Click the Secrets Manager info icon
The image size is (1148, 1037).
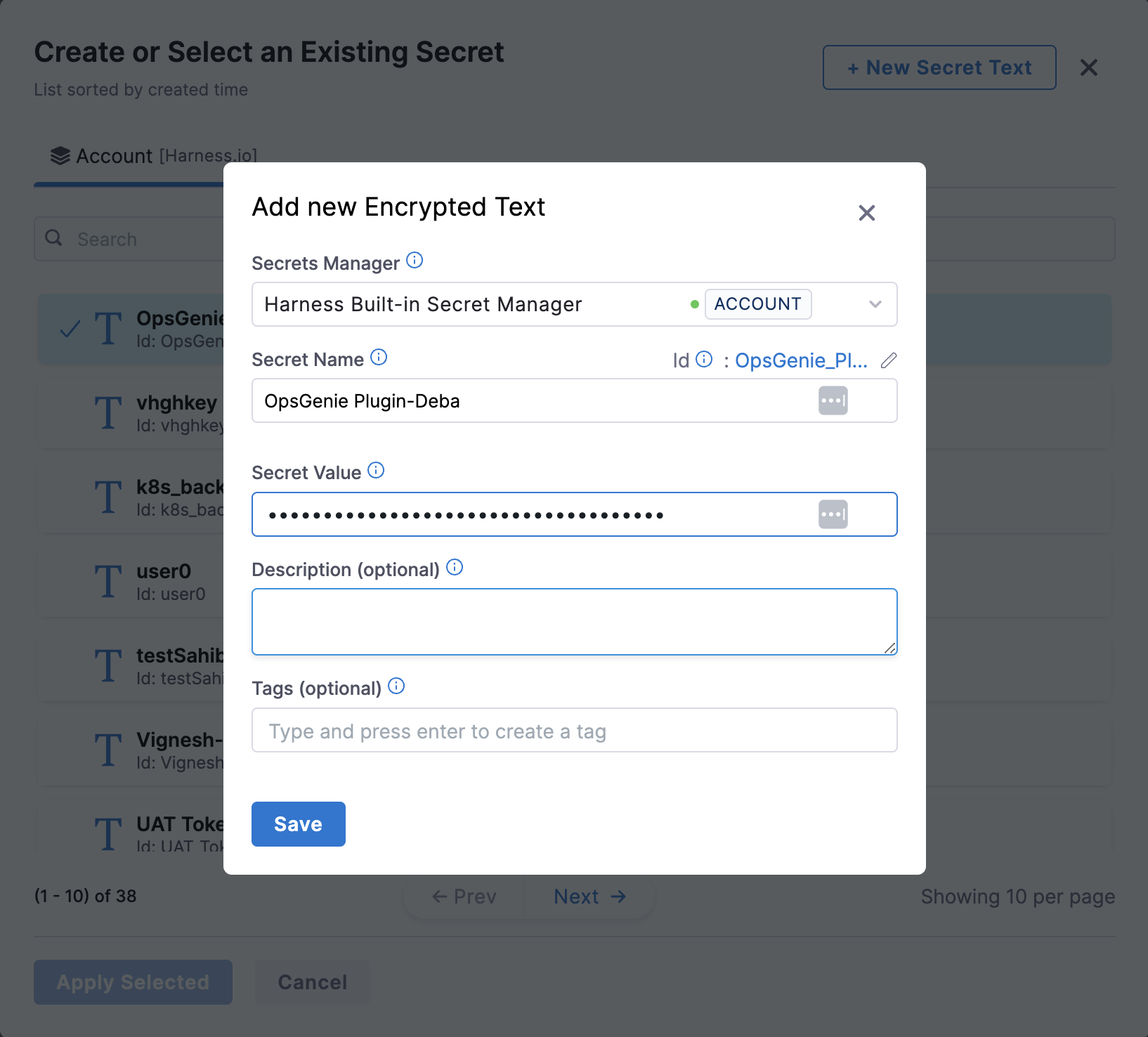(x=415, y=261)
